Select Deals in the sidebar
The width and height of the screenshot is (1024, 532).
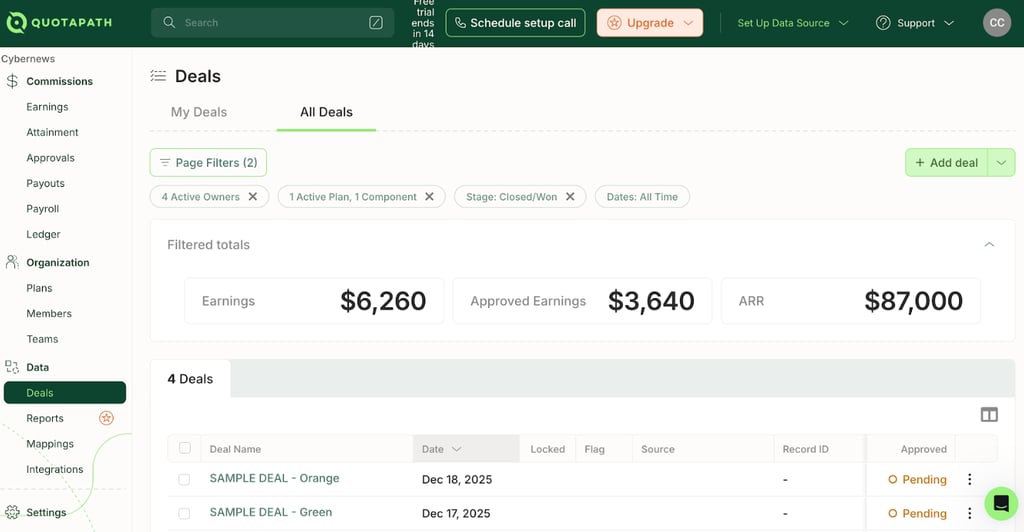(65, 392)
